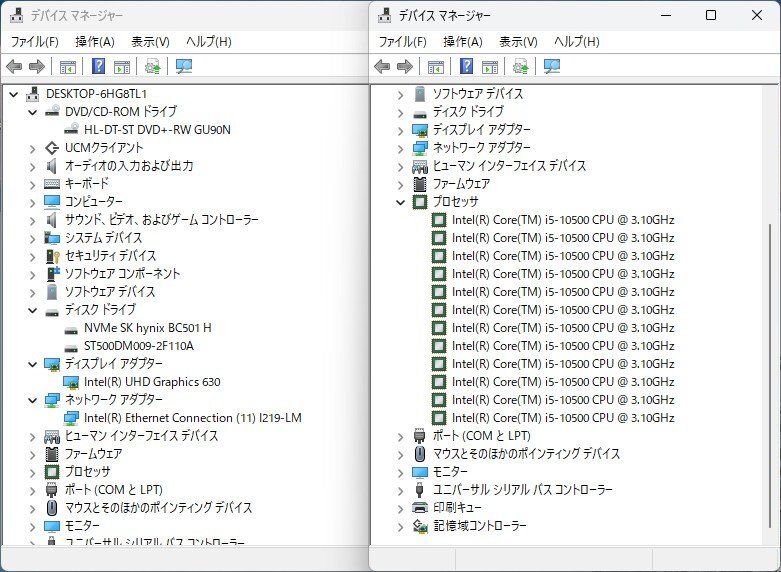This screenshot has width=781, height=572.
Task: Open 表示(V) menu in left window
Action: pyautogui.click(x=150, y=42)
